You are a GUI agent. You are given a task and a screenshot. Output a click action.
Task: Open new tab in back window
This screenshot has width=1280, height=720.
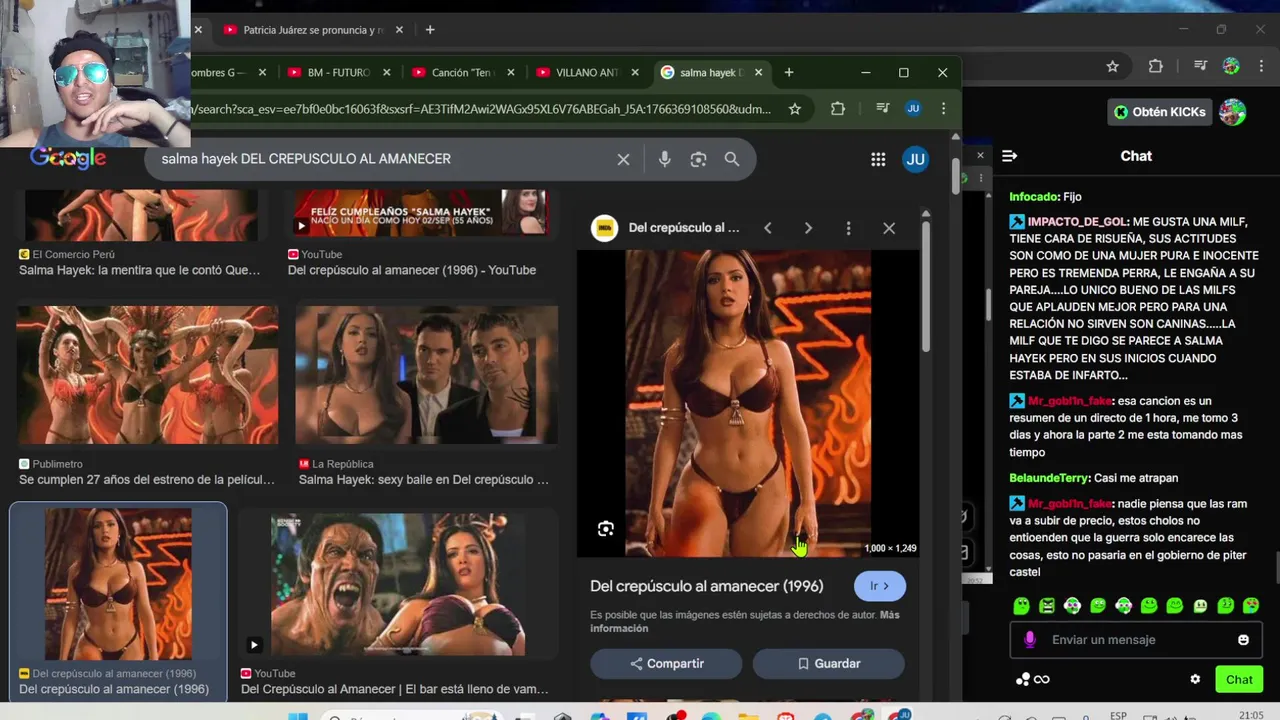(x=430, y=30)
